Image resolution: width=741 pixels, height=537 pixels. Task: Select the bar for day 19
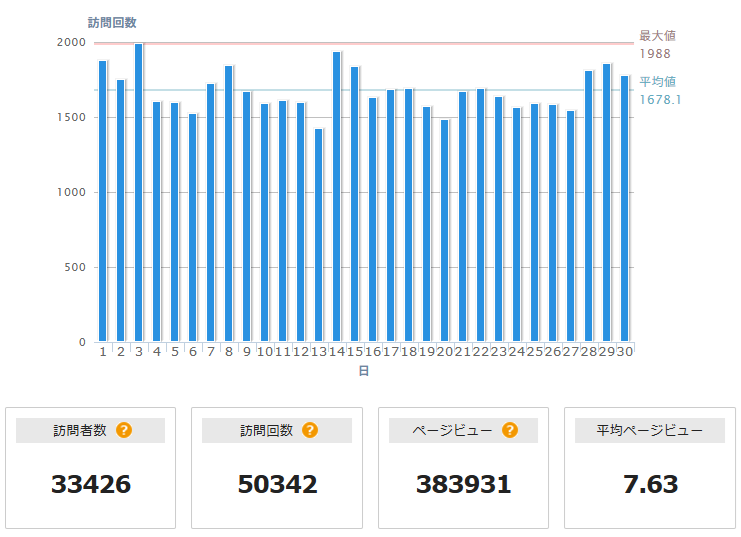[426, 224]
